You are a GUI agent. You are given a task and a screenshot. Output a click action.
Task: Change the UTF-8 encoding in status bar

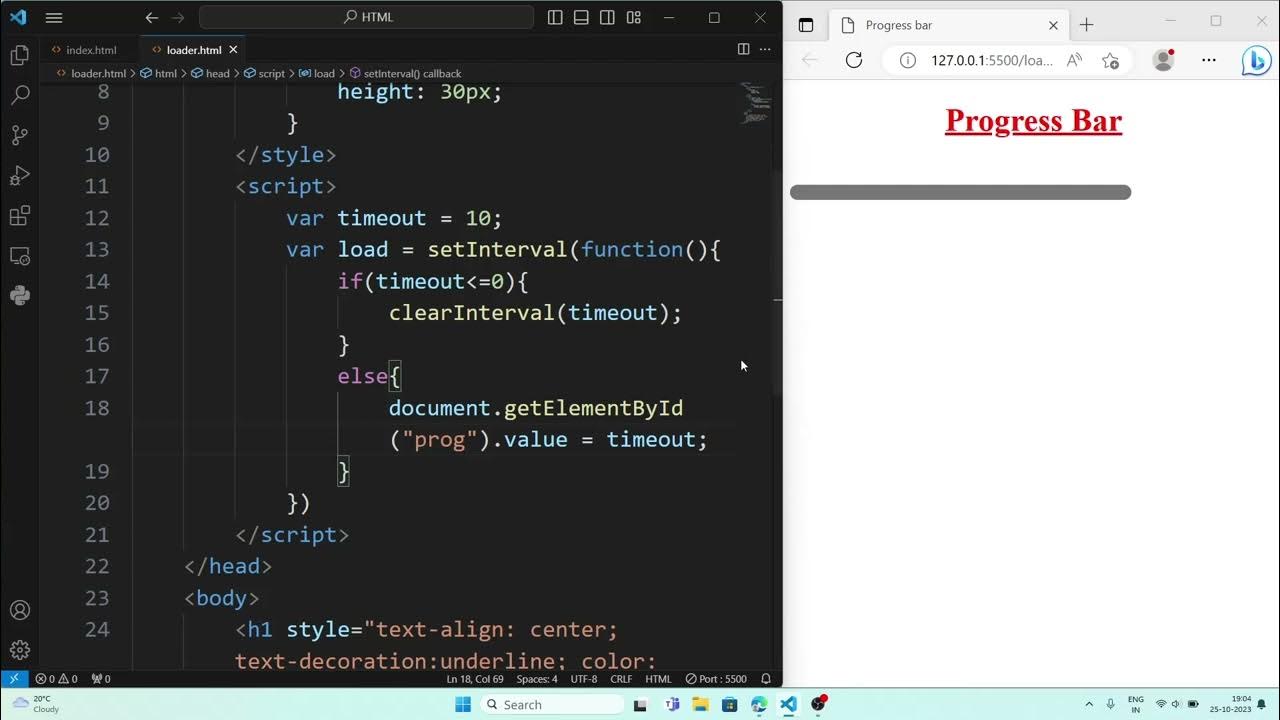click(x=584, y=679)
